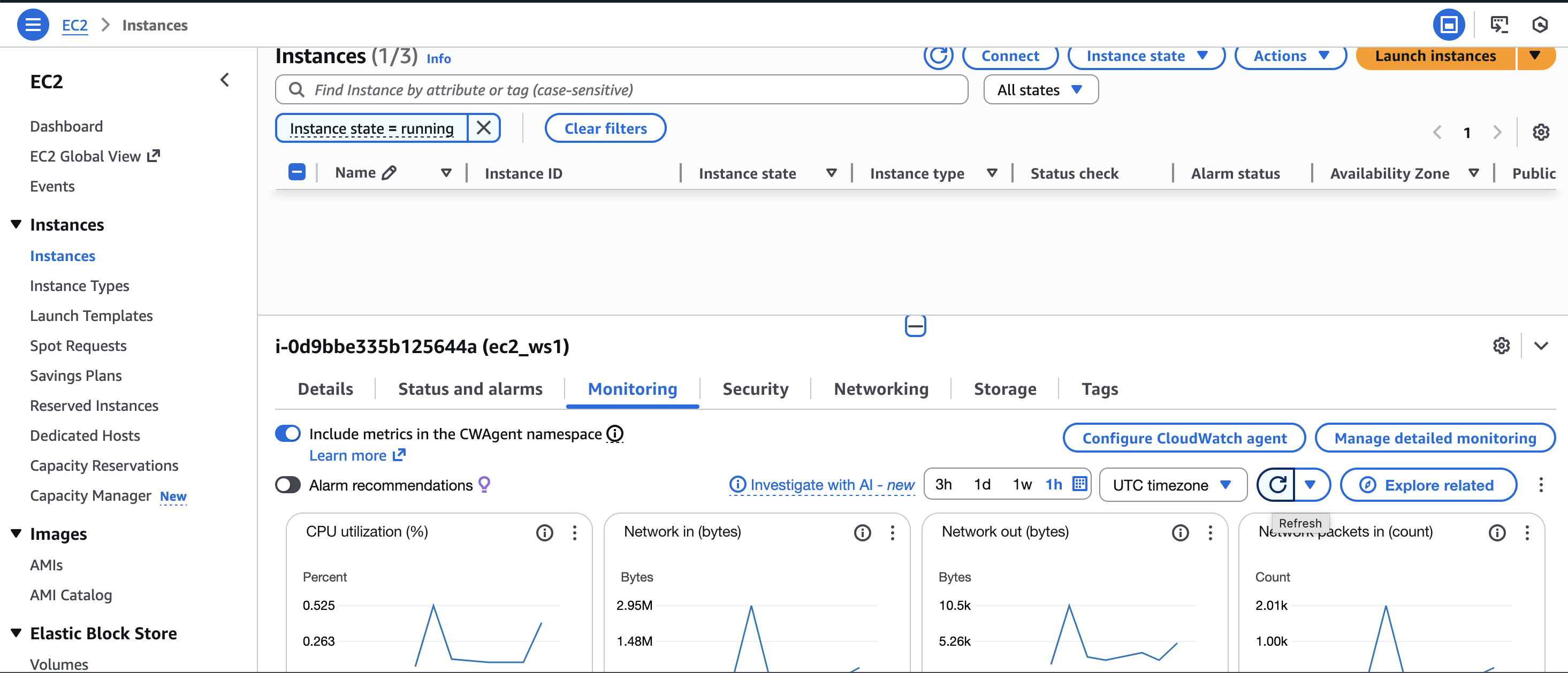Screen dimensions: 1568x673
Task: Switch to the Security tab
Action: (755, 389)
